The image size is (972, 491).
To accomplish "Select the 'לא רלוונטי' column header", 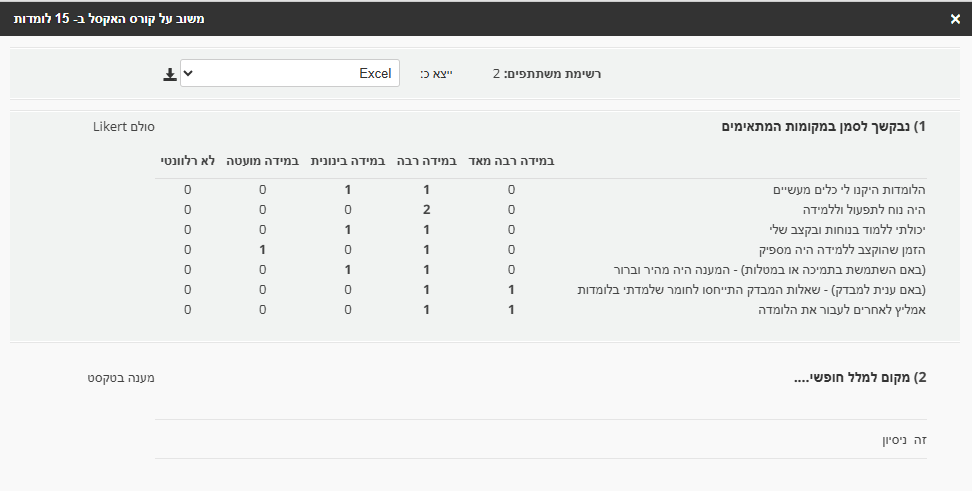I will (187, 160).
